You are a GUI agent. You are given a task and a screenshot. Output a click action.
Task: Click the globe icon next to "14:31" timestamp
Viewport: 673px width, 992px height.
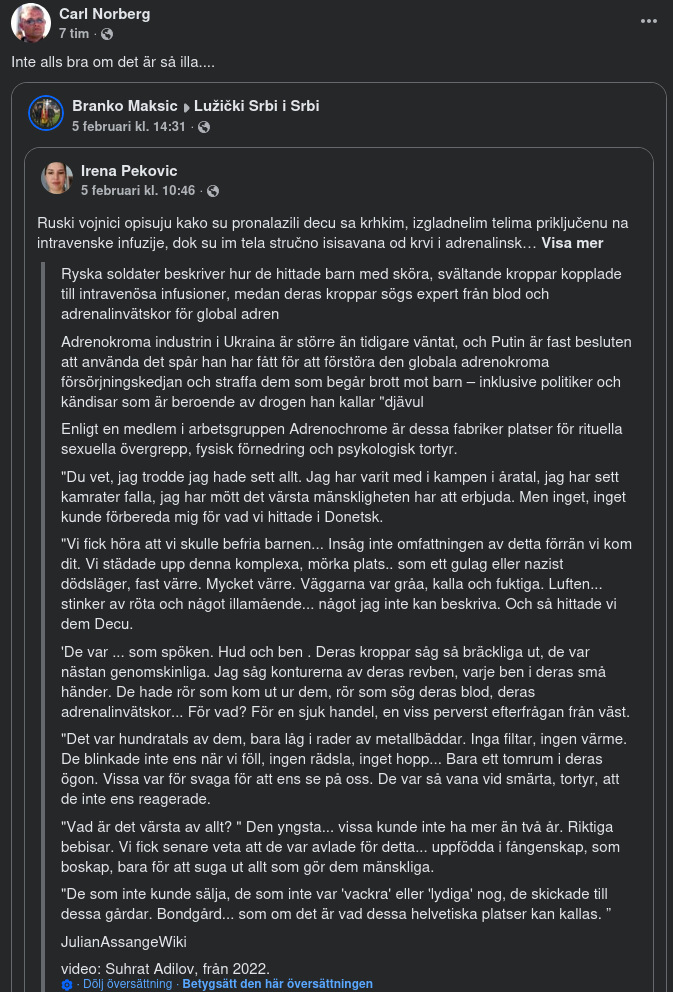click(204, 127)
